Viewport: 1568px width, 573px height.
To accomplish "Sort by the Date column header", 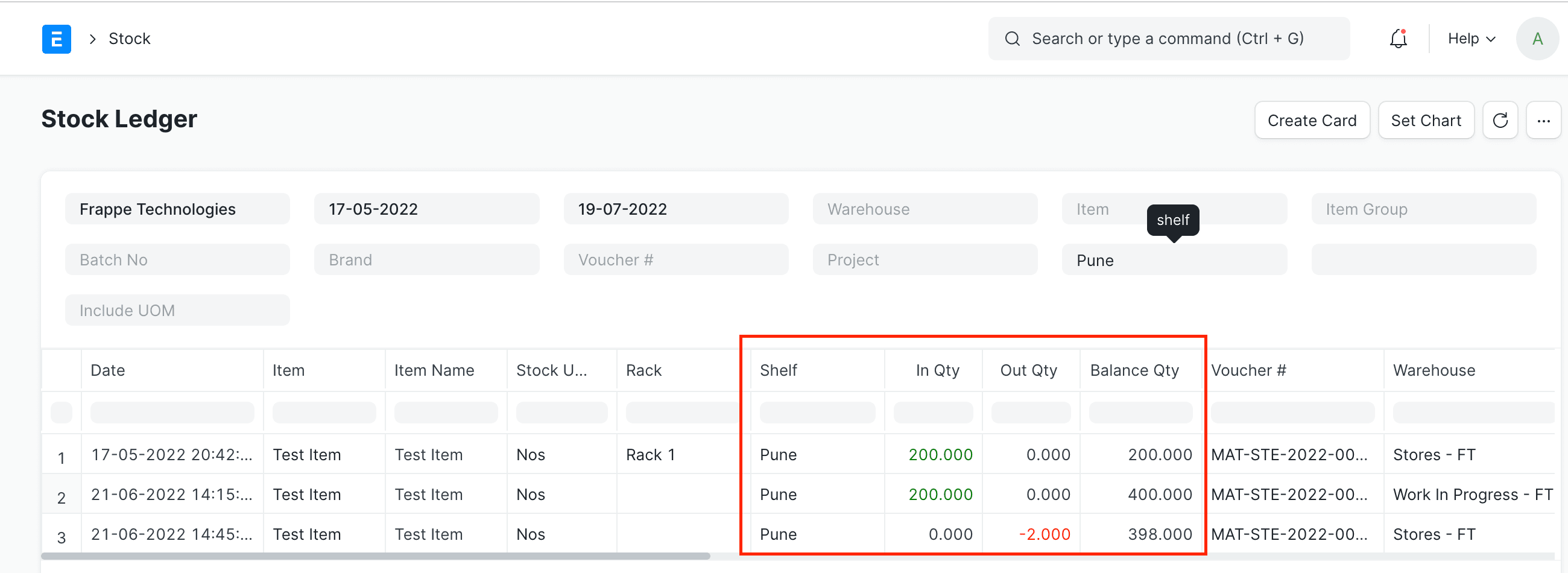I will (172, 370).
